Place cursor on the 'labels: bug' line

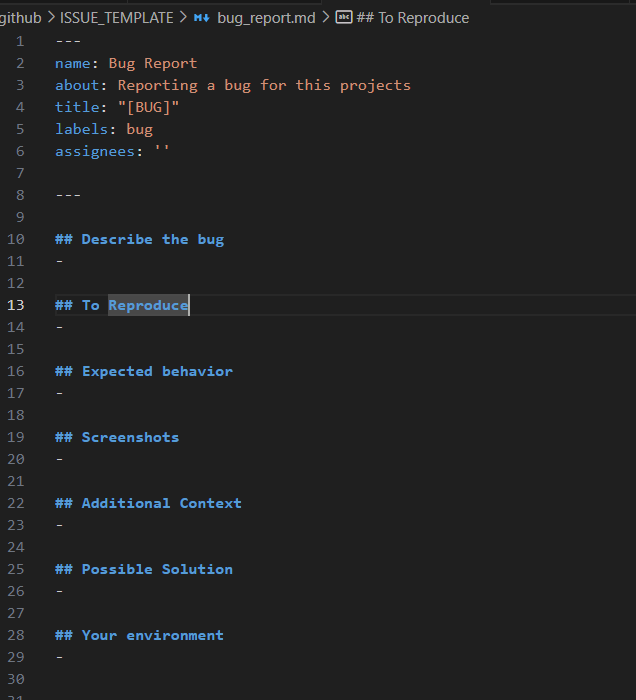pyautogui.click(x=104, y=129)
